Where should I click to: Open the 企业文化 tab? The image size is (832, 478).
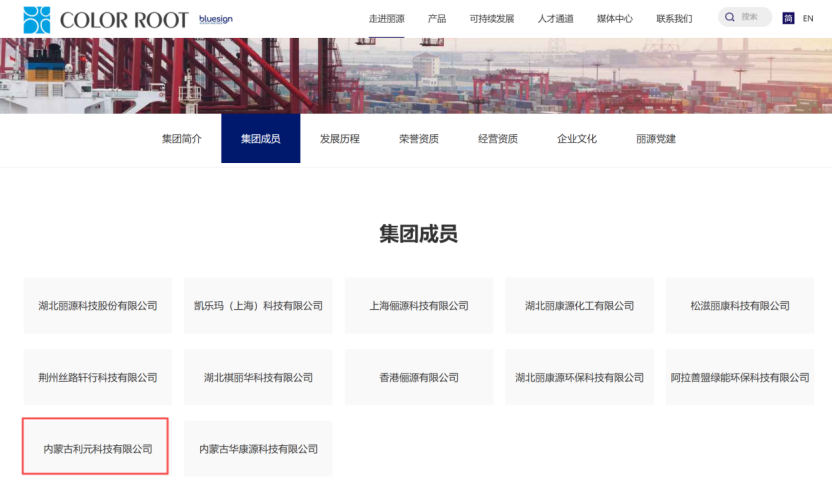tap(577, 139)
